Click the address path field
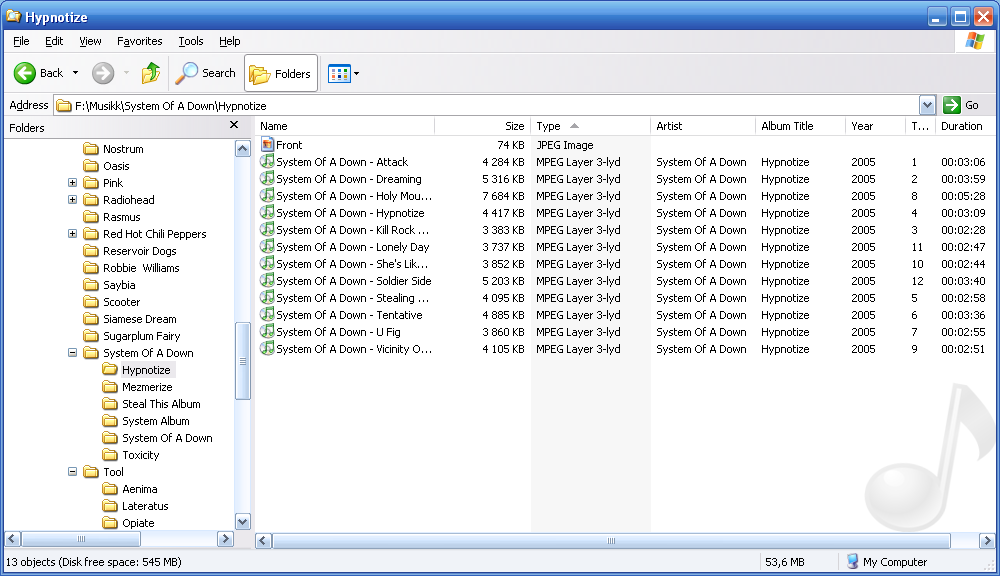The width and height of the screenshot is (1000, 576). click(x=487, y=105)
